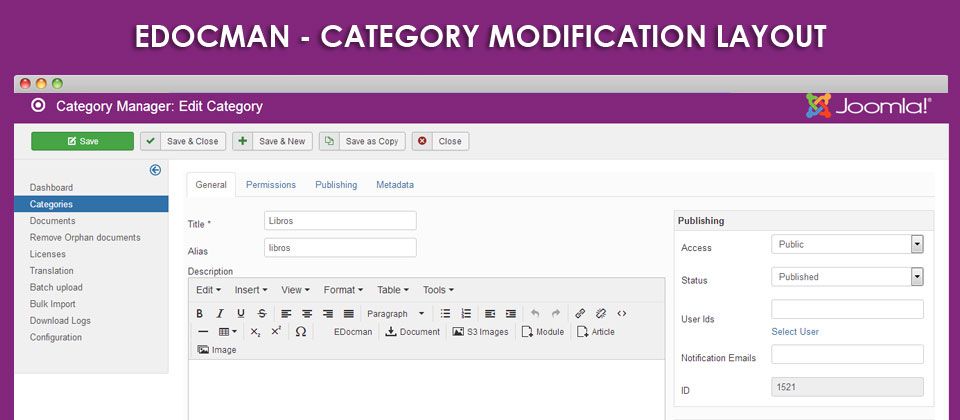Apply subscript formatting
This screenshot has width=960, height=420.
click(256, 332)
